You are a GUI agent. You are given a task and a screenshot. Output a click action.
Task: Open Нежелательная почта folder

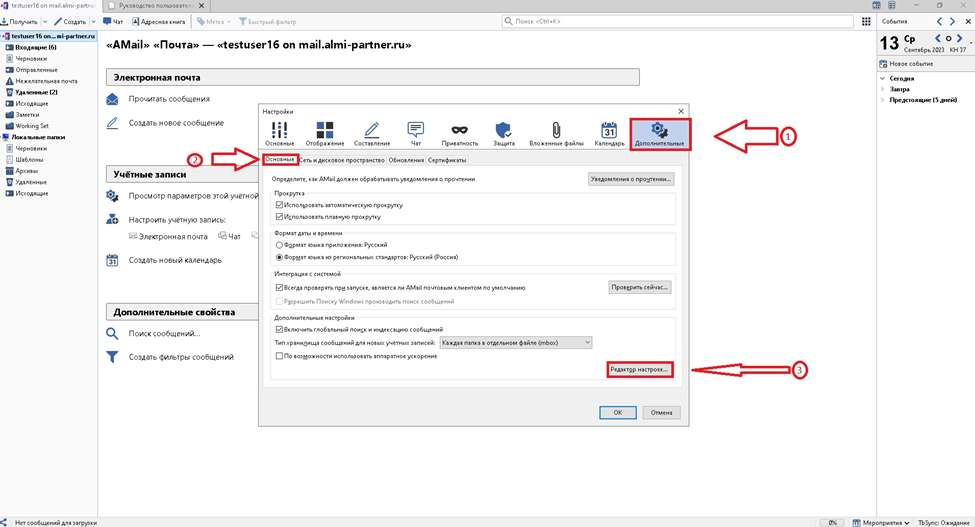(47, 81)
